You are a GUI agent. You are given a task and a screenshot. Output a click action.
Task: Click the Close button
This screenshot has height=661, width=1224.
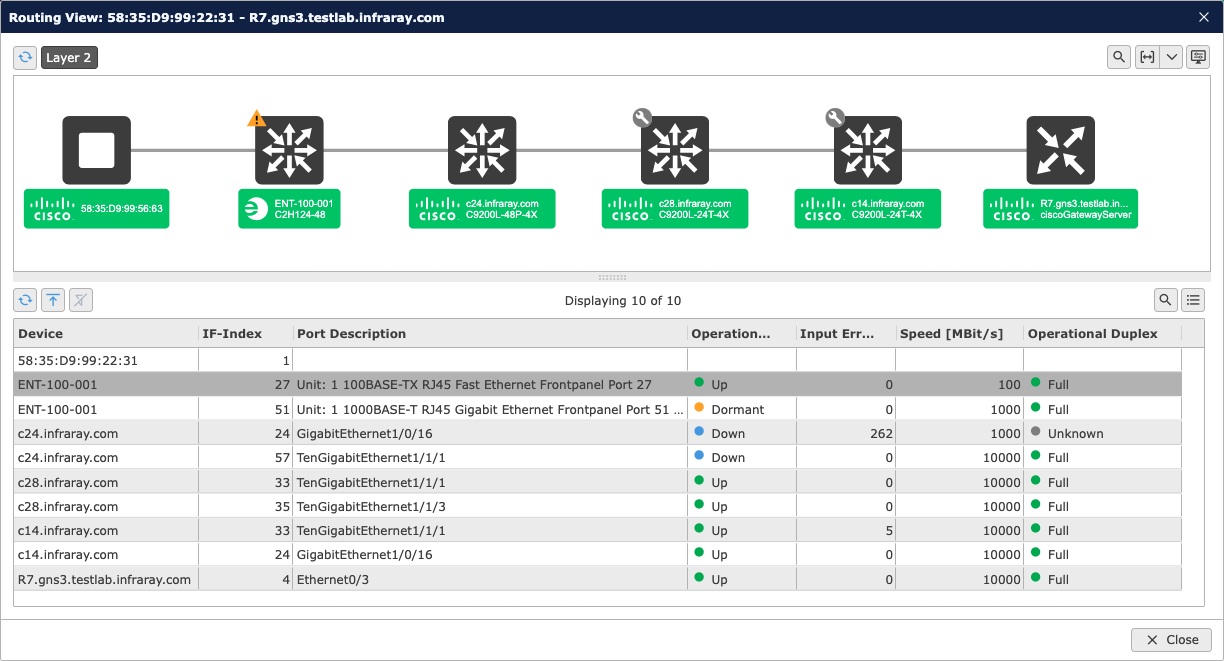pos(1171,640)
